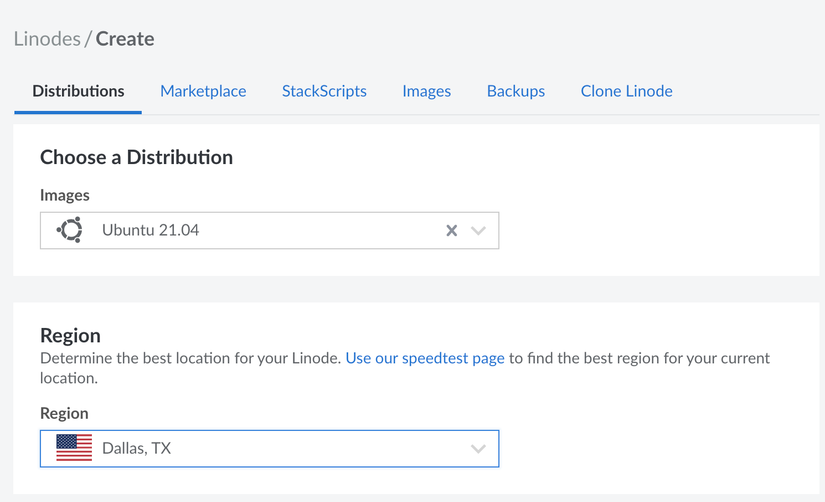Click the Linodes breadcrumb link
Image resolution: width=825 pixels, height=502 pixels.
tap(47, 39)
